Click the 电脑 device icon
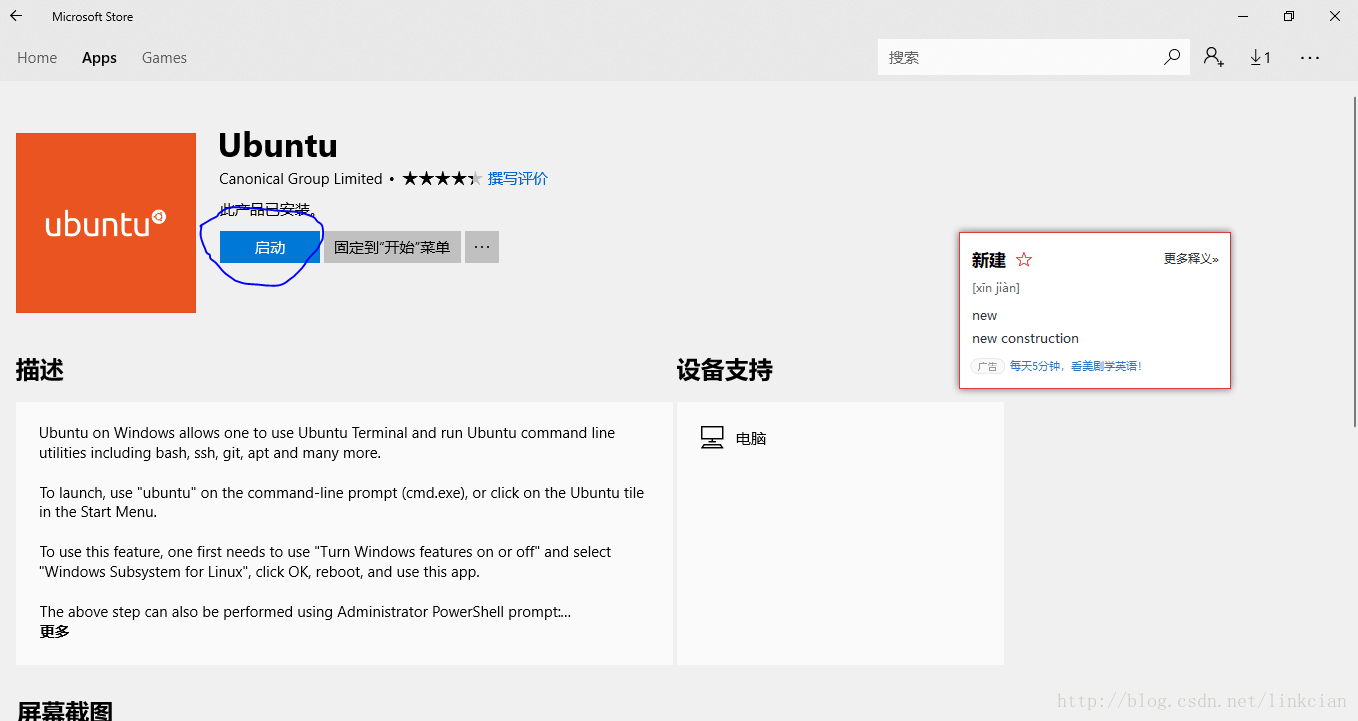 [712, 438]
